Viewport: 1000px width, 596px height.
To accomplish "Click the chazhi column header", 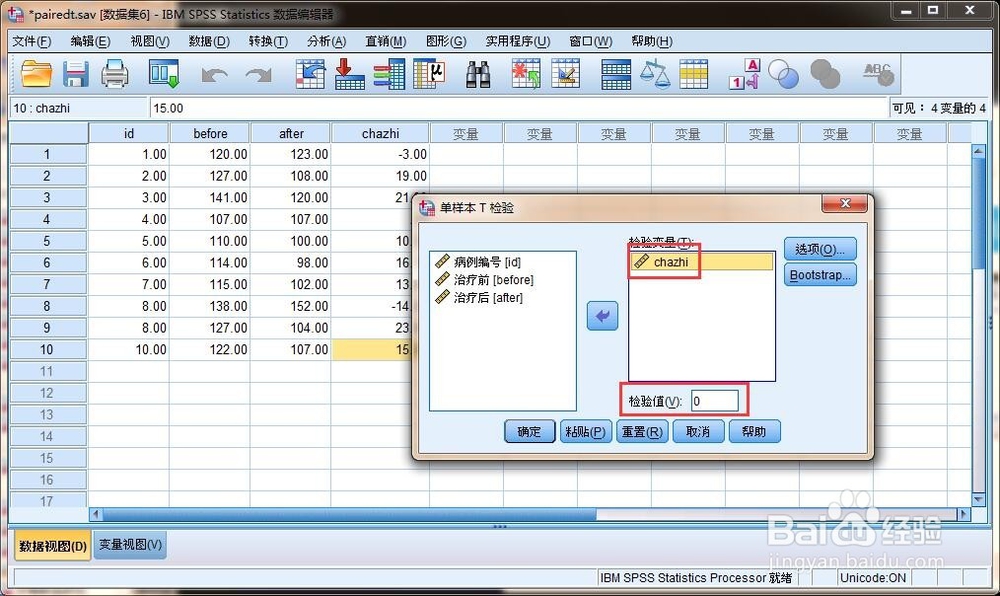I will [380, 133].
